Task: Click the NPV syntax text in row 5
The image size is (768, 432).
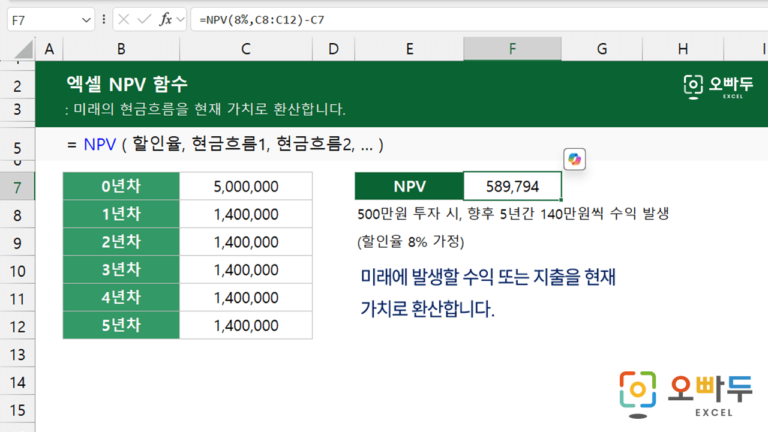Action: [x=225, y=144]
